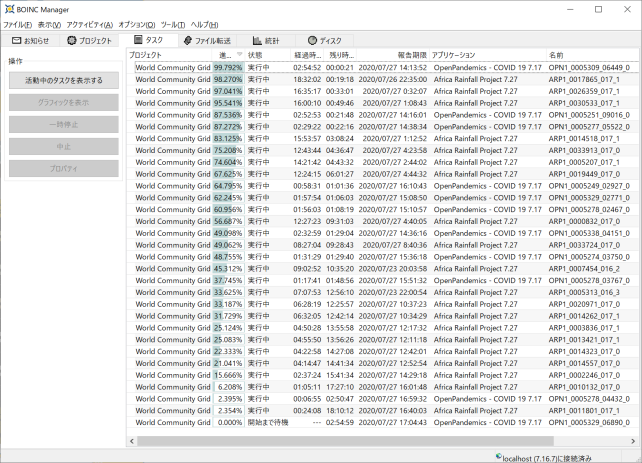This screenshot has height=463, width=642.
Task: Sort by the 報告期限 column header
Action: (393, 55)
